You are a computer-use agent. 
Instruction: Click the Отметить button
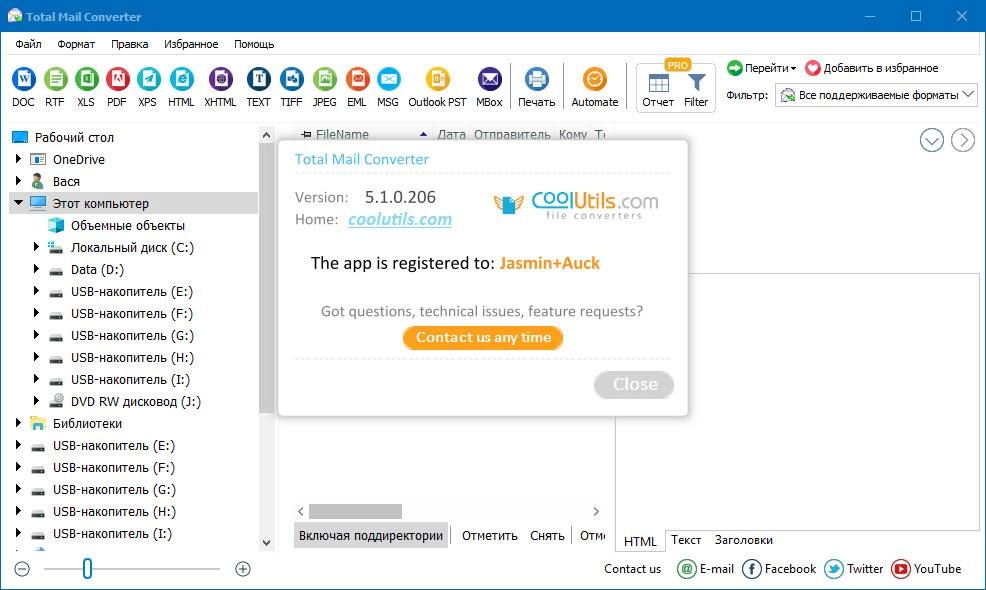[x=489, y=535]
